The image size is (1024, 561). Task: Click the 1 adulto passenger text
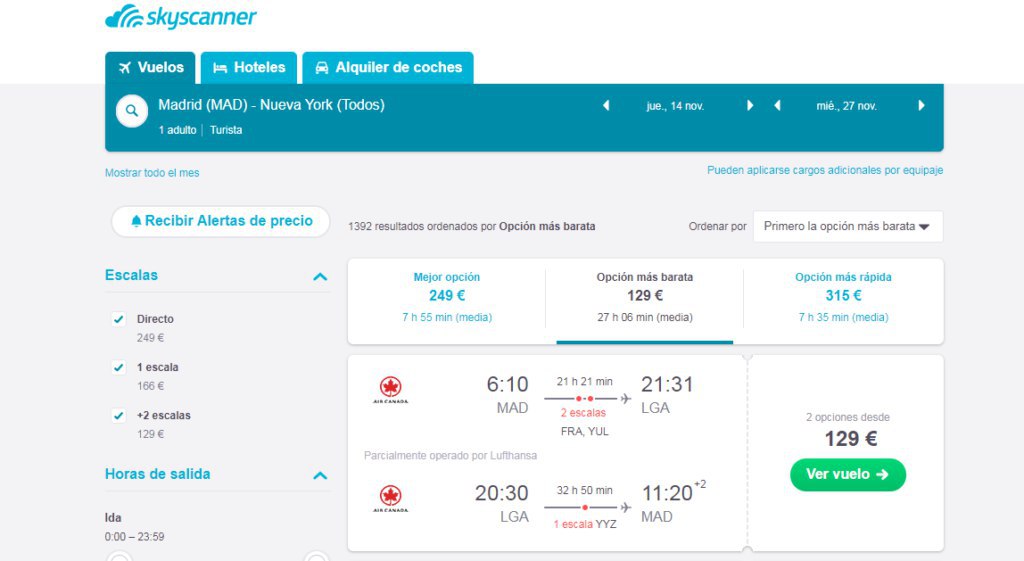pos(177,130)
